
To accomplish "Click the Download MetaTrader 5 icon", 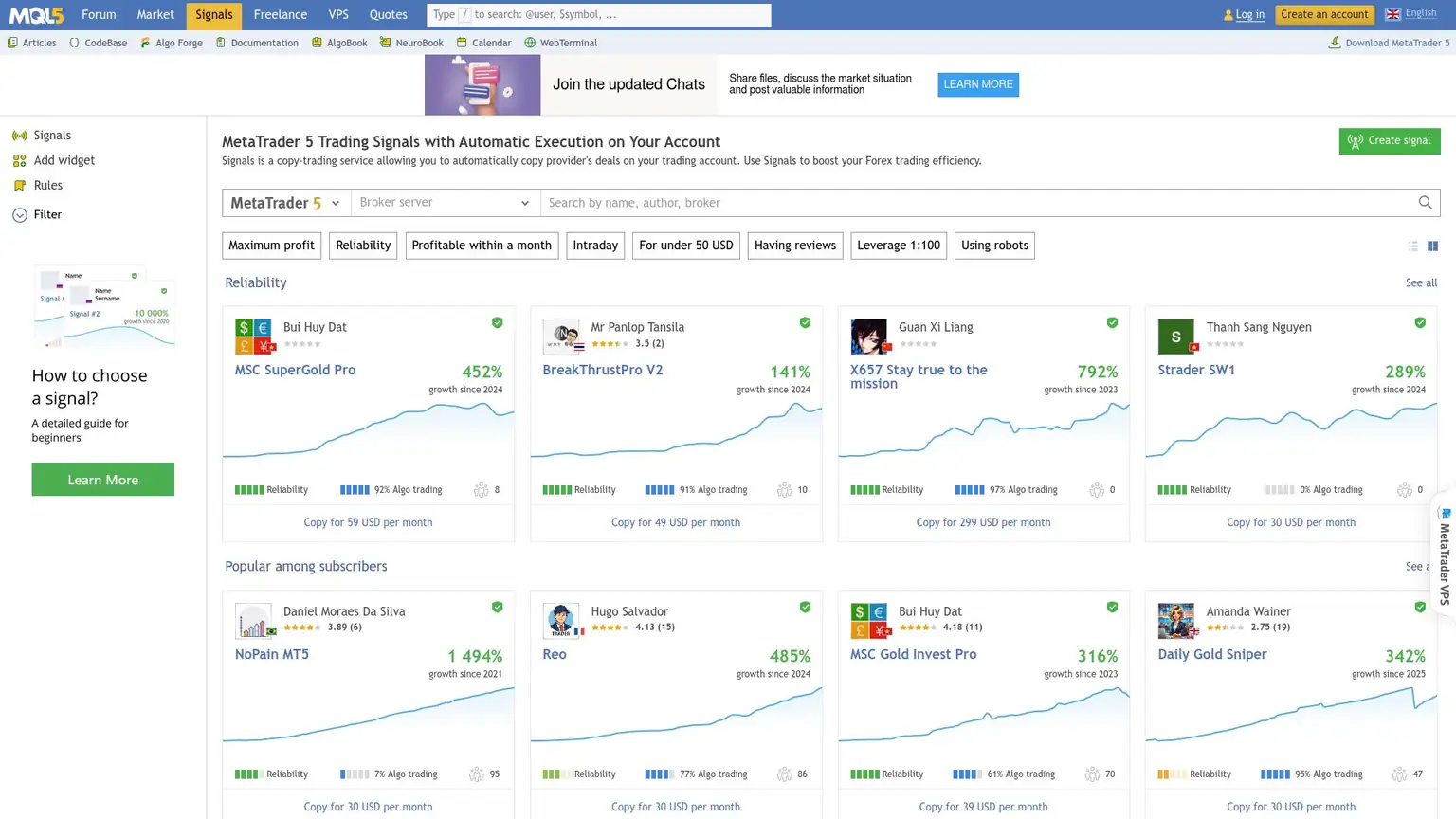I will [1335, 43].
